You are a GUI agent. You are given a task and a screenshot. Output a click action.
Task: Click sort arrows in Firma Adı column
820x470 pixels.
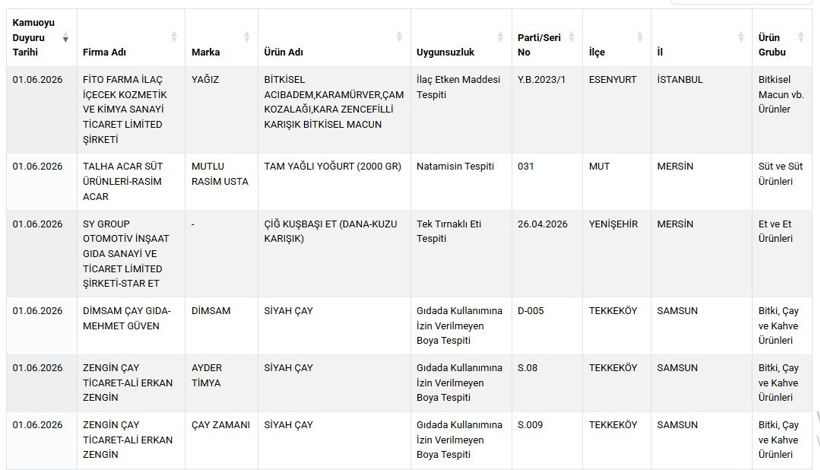[x=174, y=37]
